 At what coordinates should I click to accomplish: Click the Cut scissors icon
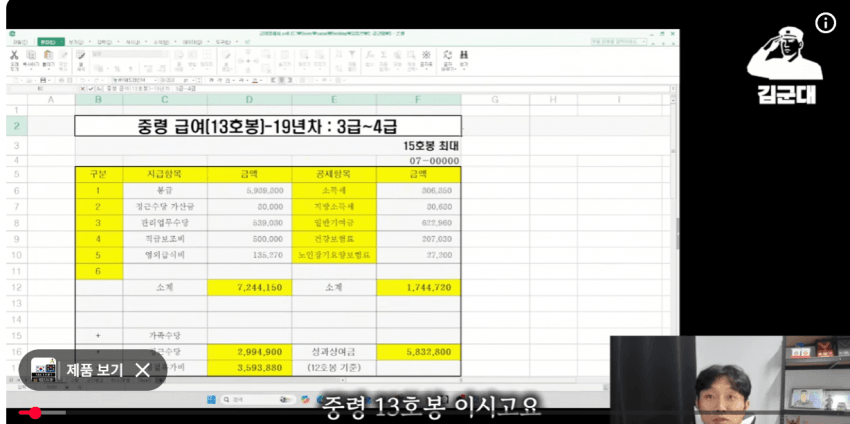(x=15, y=55)
